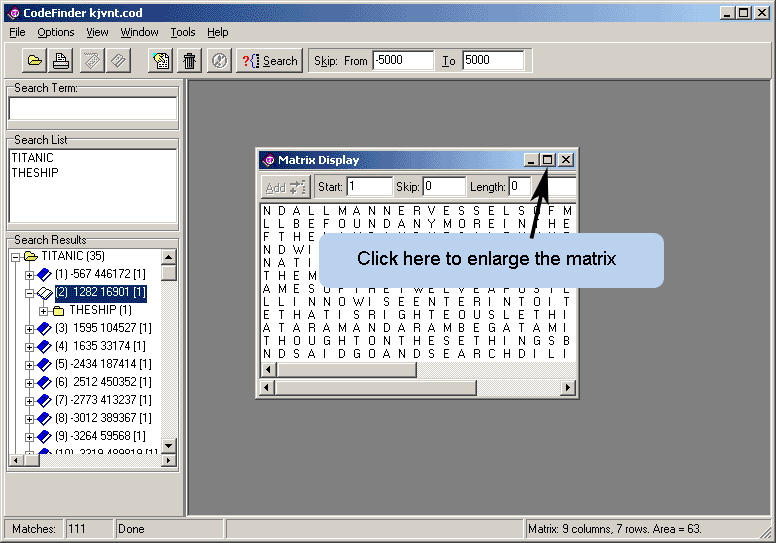This screenshot has width=776, height=543.
Task: Click the disabled stop toolbar icon
Action: point(219,61)
